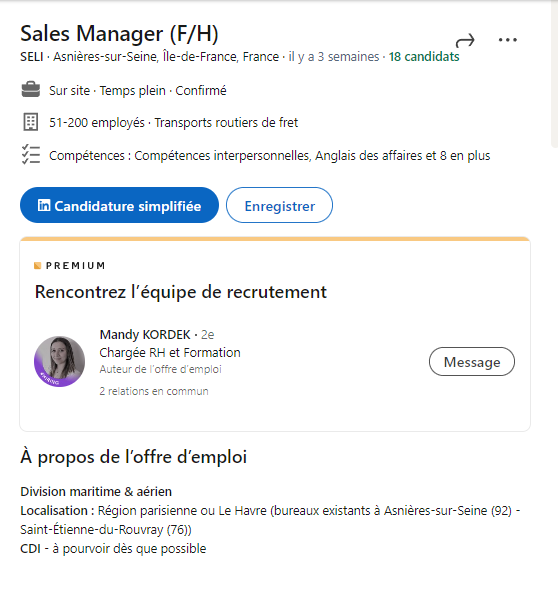Open the SELI company link
Screen dimensions: 558x597
click(x=32, y=56)
